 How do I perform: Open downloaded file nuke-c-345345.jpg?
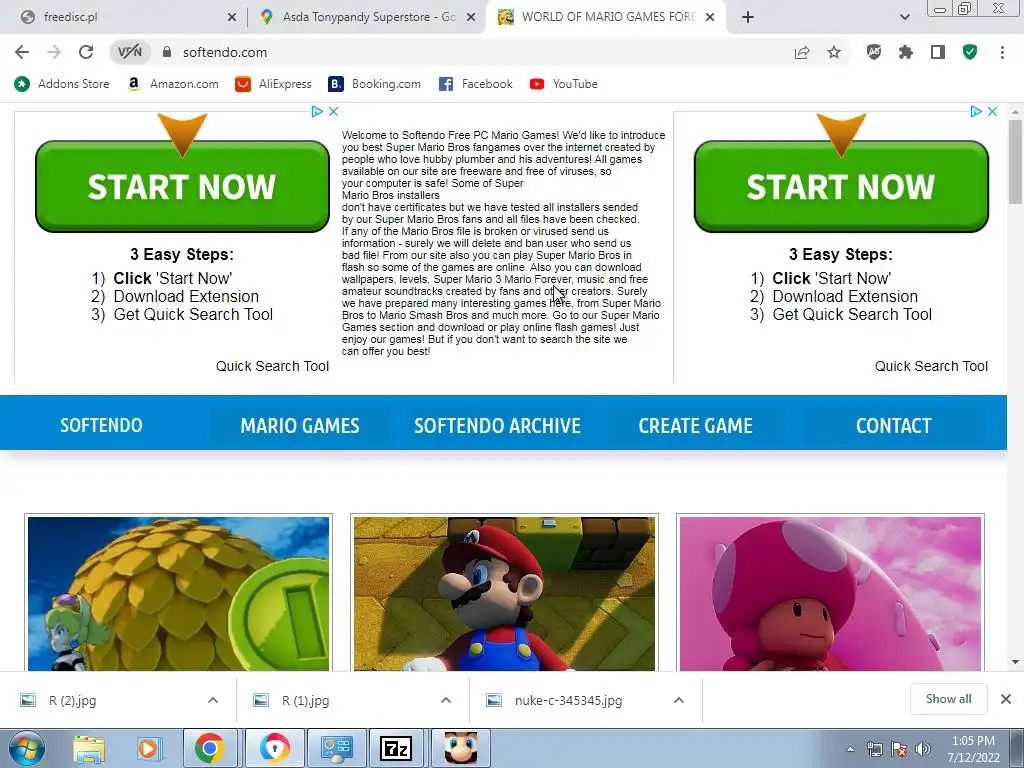(568, 701)
